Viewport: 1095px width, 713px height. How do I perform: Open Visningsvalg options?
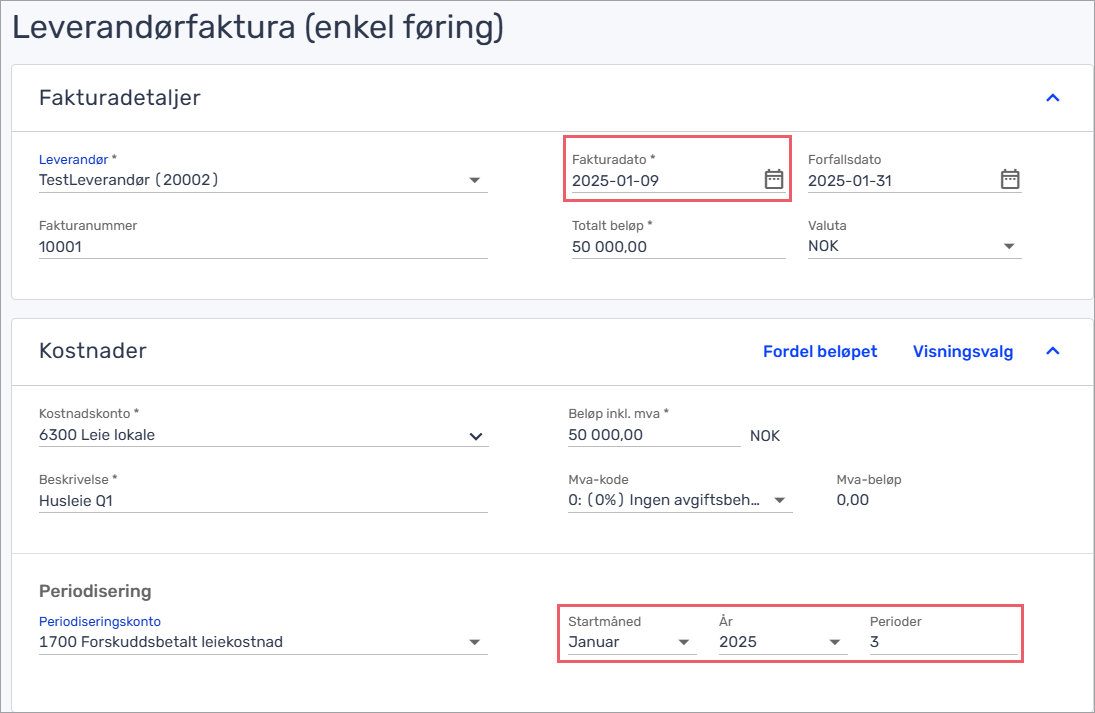(x=962, y=351)
